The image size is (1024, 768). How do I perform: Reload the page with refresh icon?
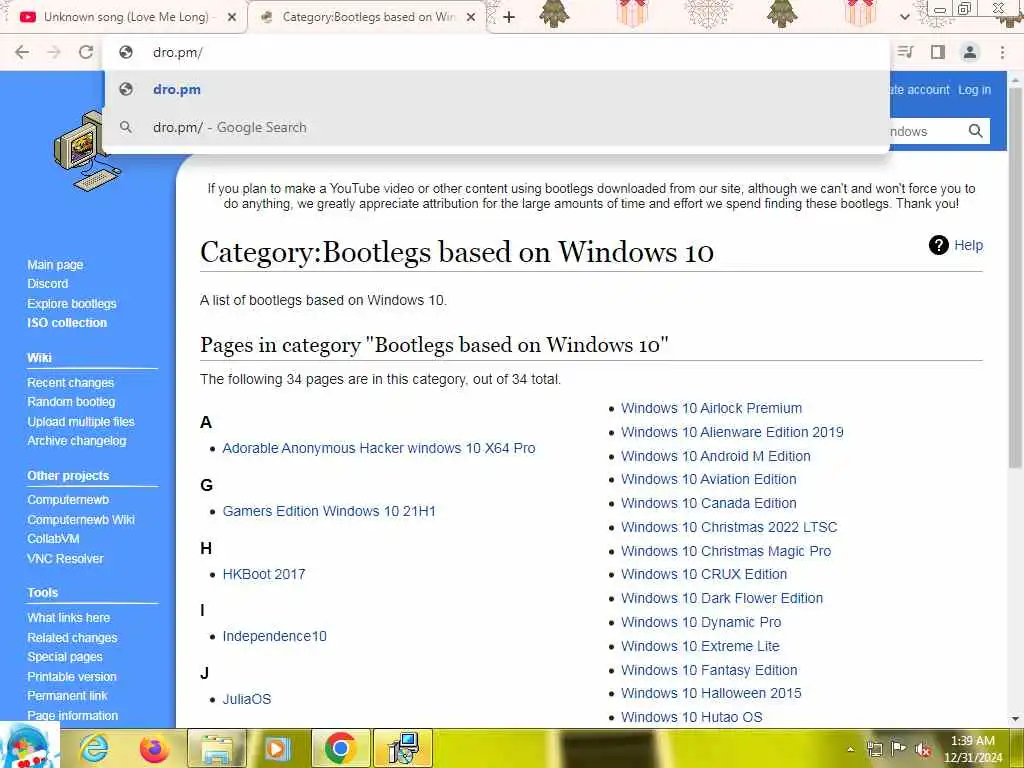(86, 52)
